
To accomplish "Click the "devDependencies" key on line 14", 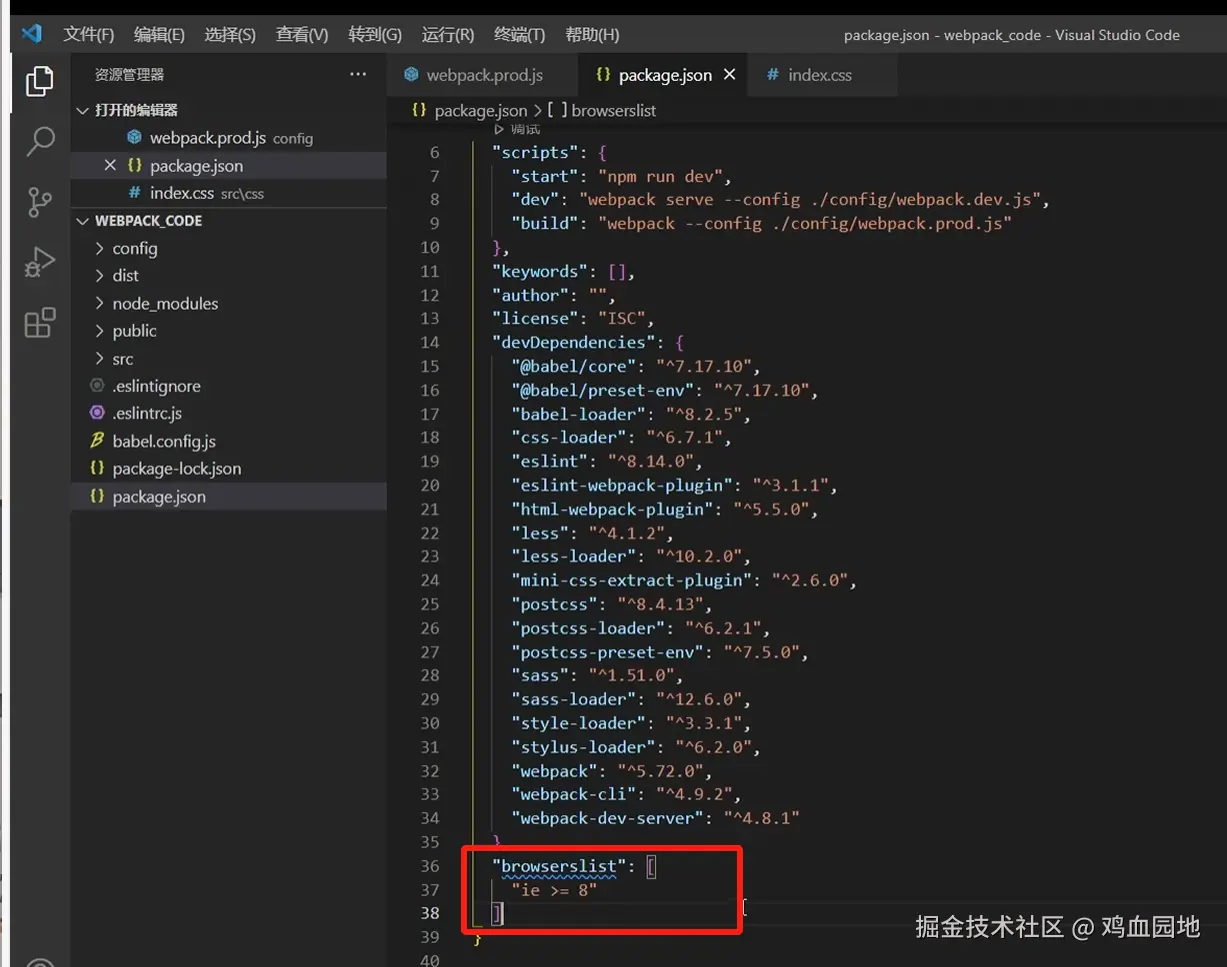I will 573,342.
